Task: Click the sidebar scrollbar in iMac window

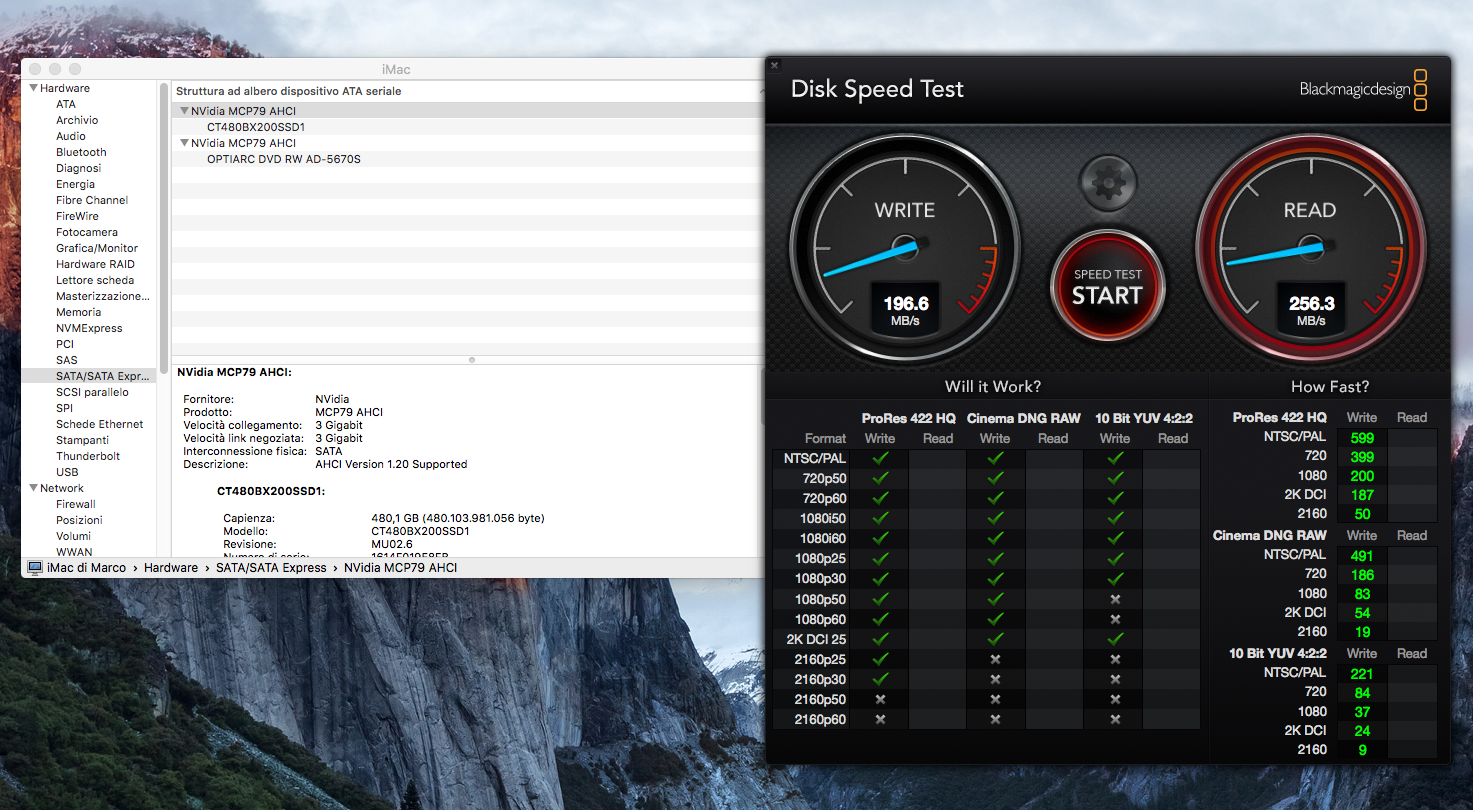Action: [x=163, y=228]
